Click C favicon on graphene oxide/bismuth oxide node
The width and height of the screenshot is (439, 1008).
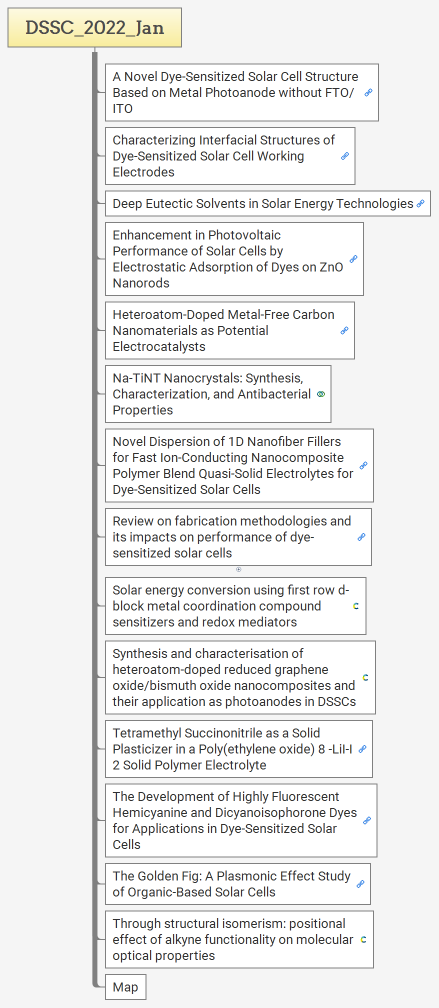(365, 677)
